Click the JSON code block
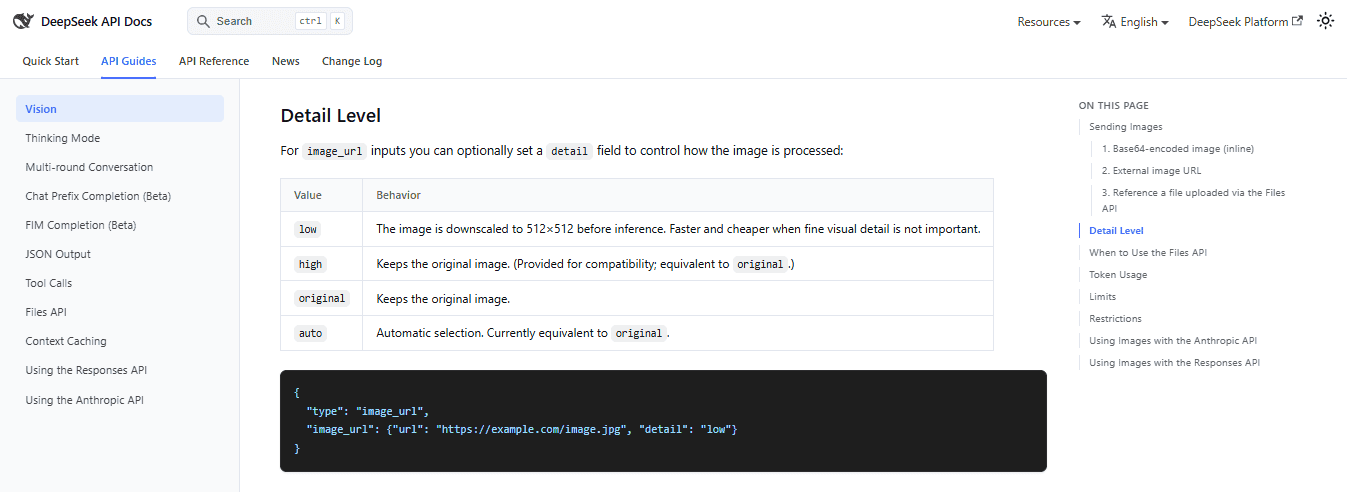This screenshot has width=1347, height=492. pos(663,421)
